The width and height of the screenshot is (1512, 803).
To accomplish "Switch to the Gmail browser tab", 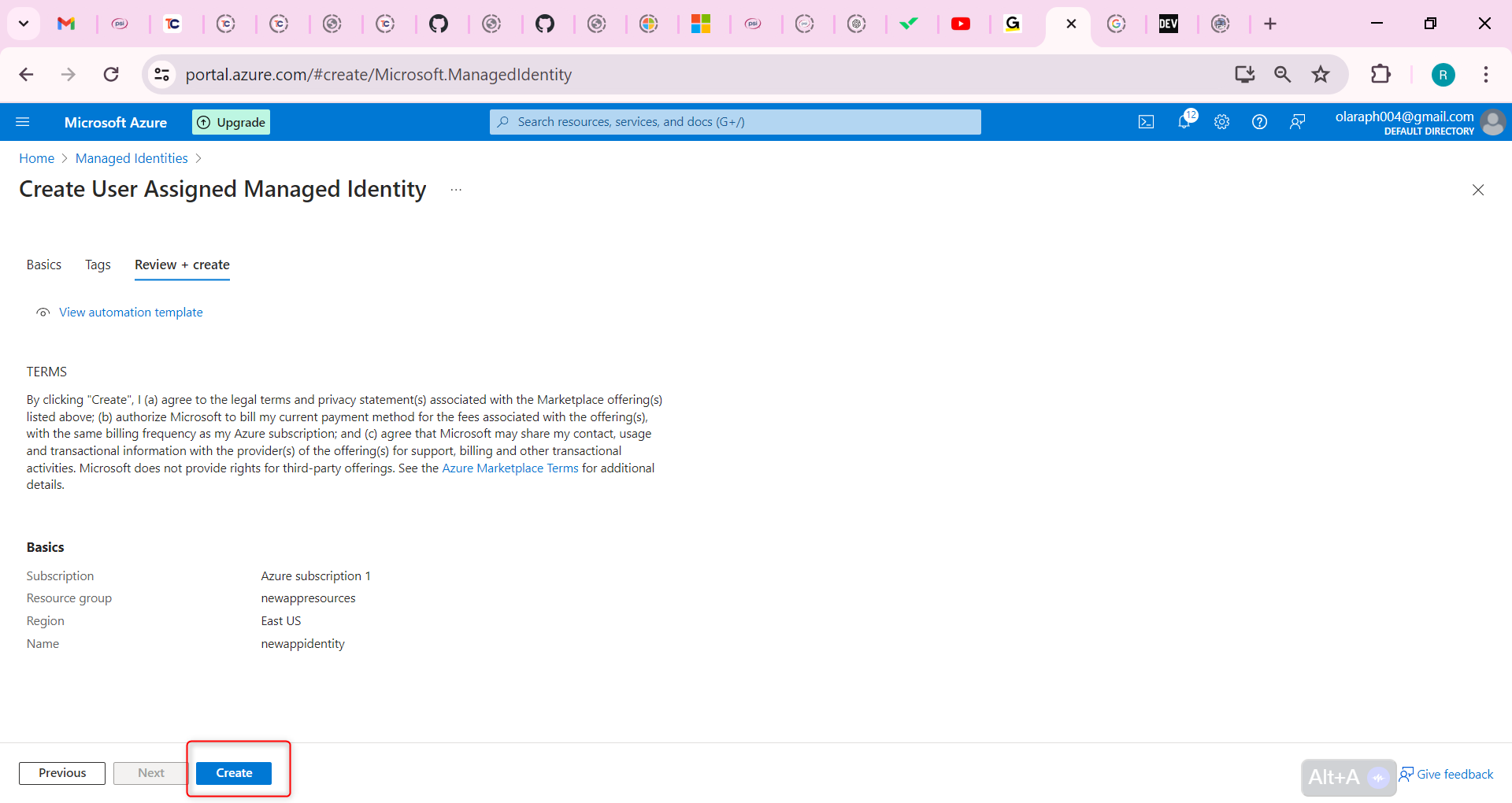I will pyautogui.click(x=66, y=24).
